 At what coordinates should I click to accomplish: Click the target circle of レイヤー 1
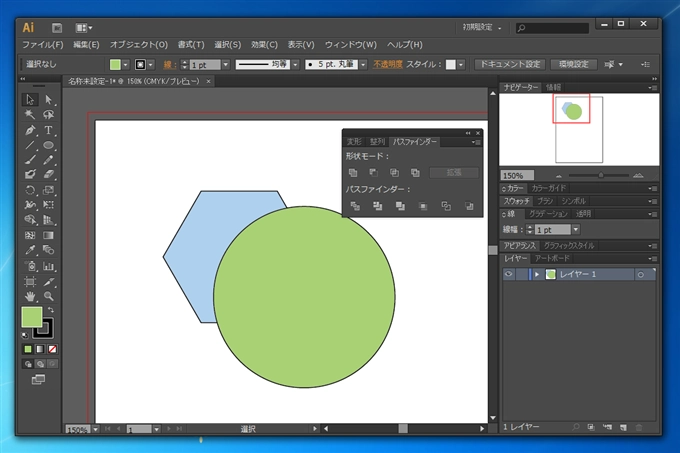click(641, 274)
